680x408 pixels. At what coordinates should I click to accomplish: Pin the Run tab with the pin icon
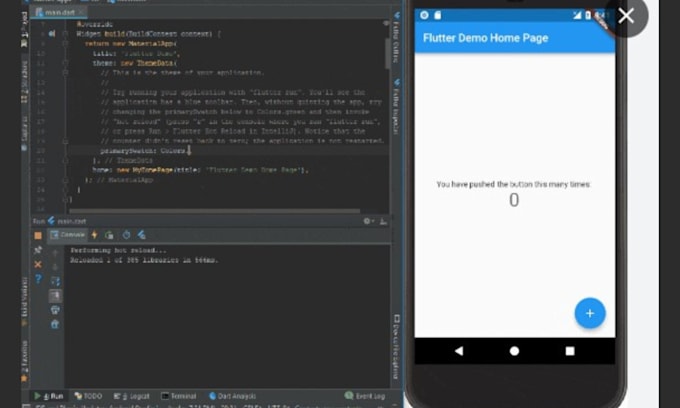(38, 250)
